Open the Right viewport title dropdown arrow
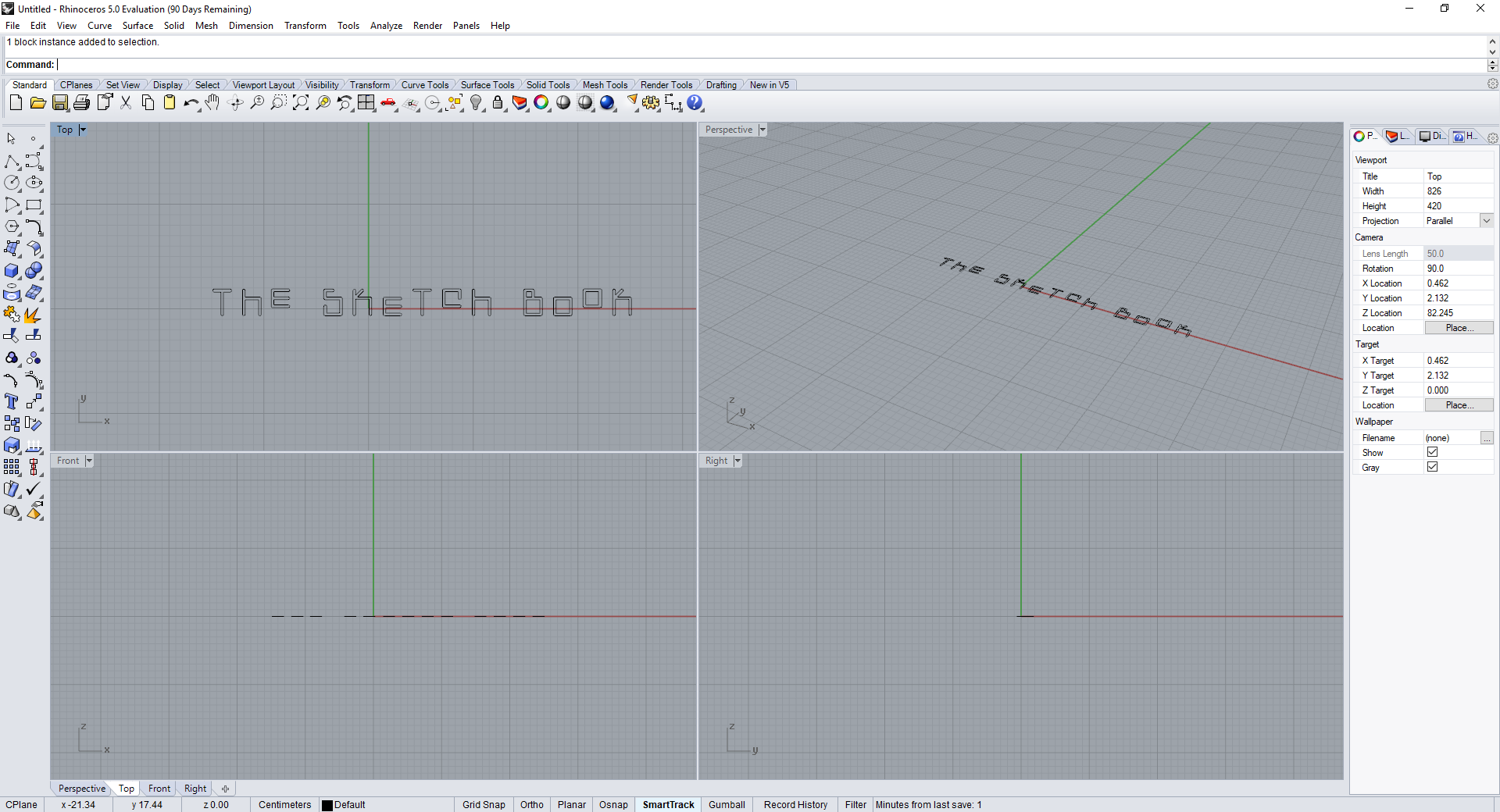The height and width of the screenshot is (812, 1500). pos(737,461)
